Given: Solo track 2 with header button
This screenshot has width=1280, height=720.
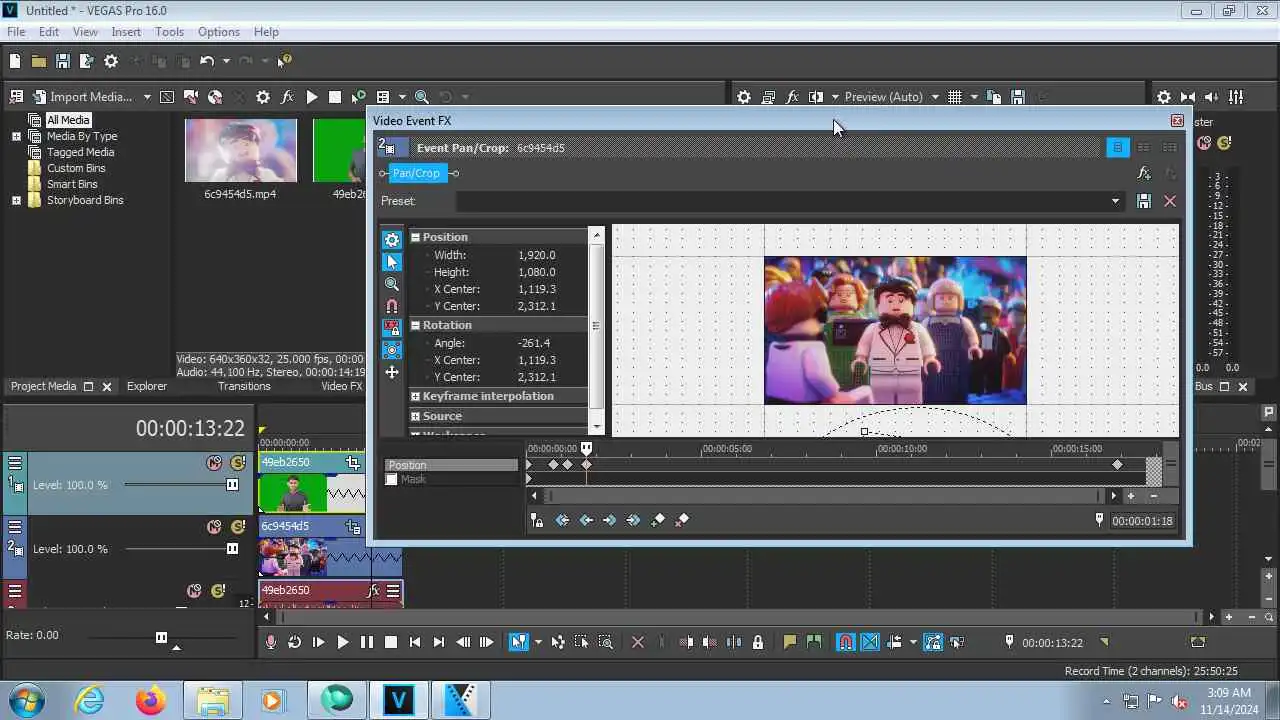Looking at the screenshot, I should click(x=237, y=527).
